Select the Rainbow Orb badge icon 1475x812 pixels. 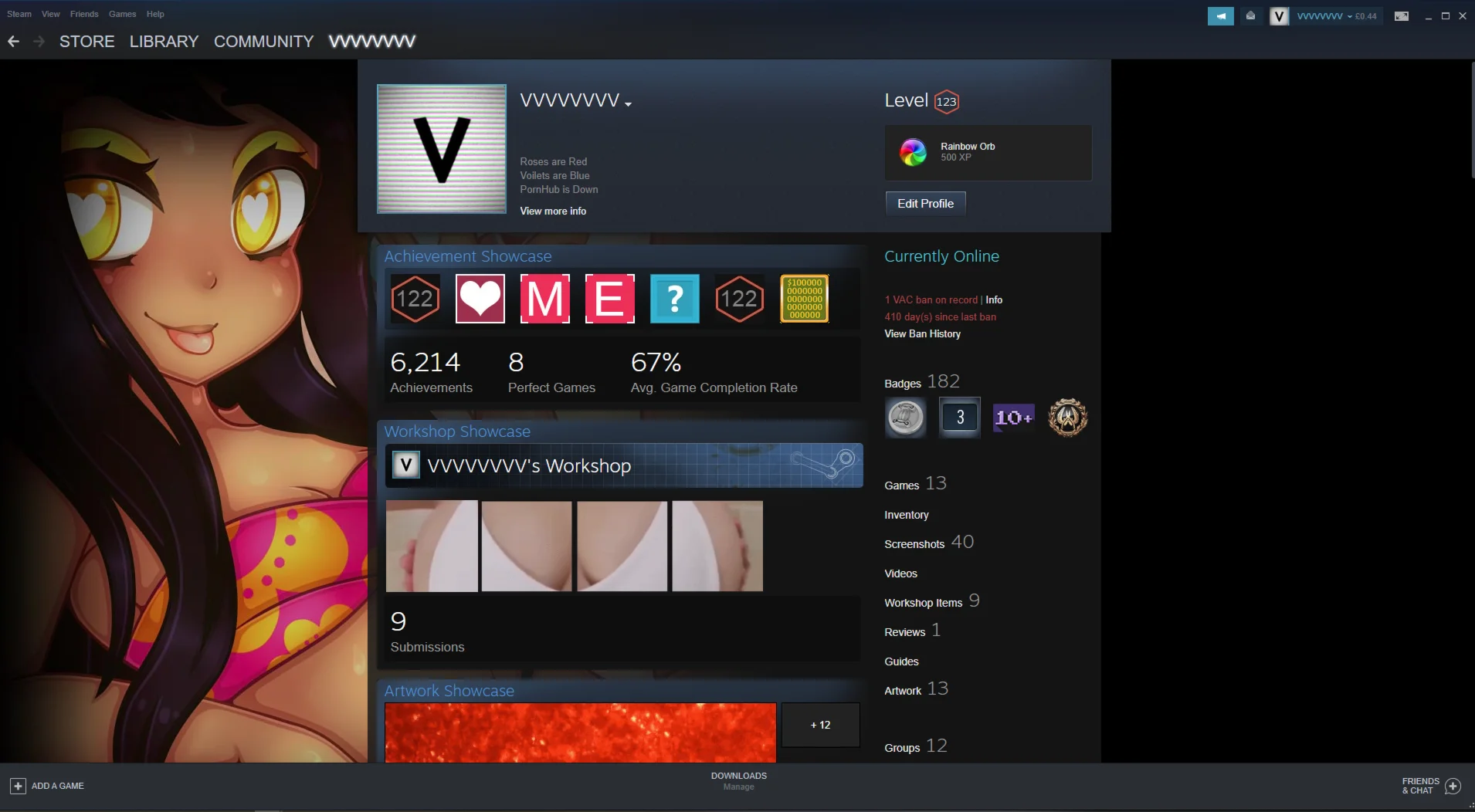pos(913,153)
